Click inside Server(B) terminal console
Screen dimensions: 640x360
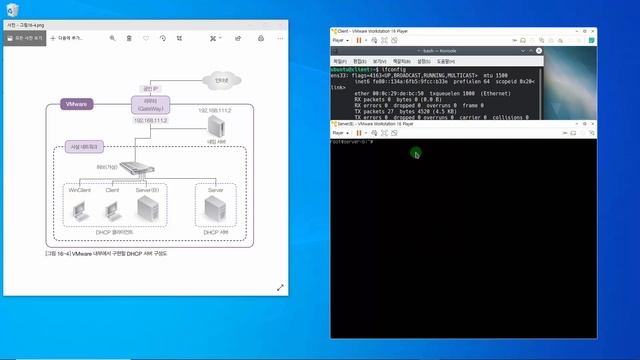pyautogui.click(x=464, y=238)
